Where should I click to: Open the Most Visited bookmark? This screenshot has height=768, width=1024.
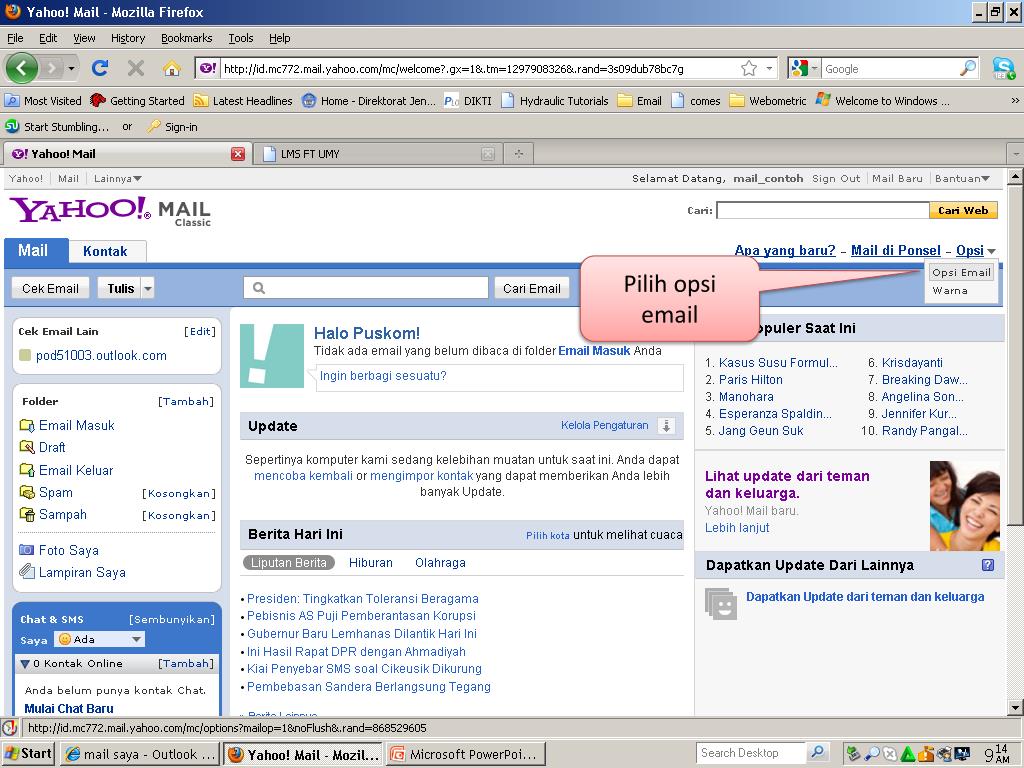(43, 101)
